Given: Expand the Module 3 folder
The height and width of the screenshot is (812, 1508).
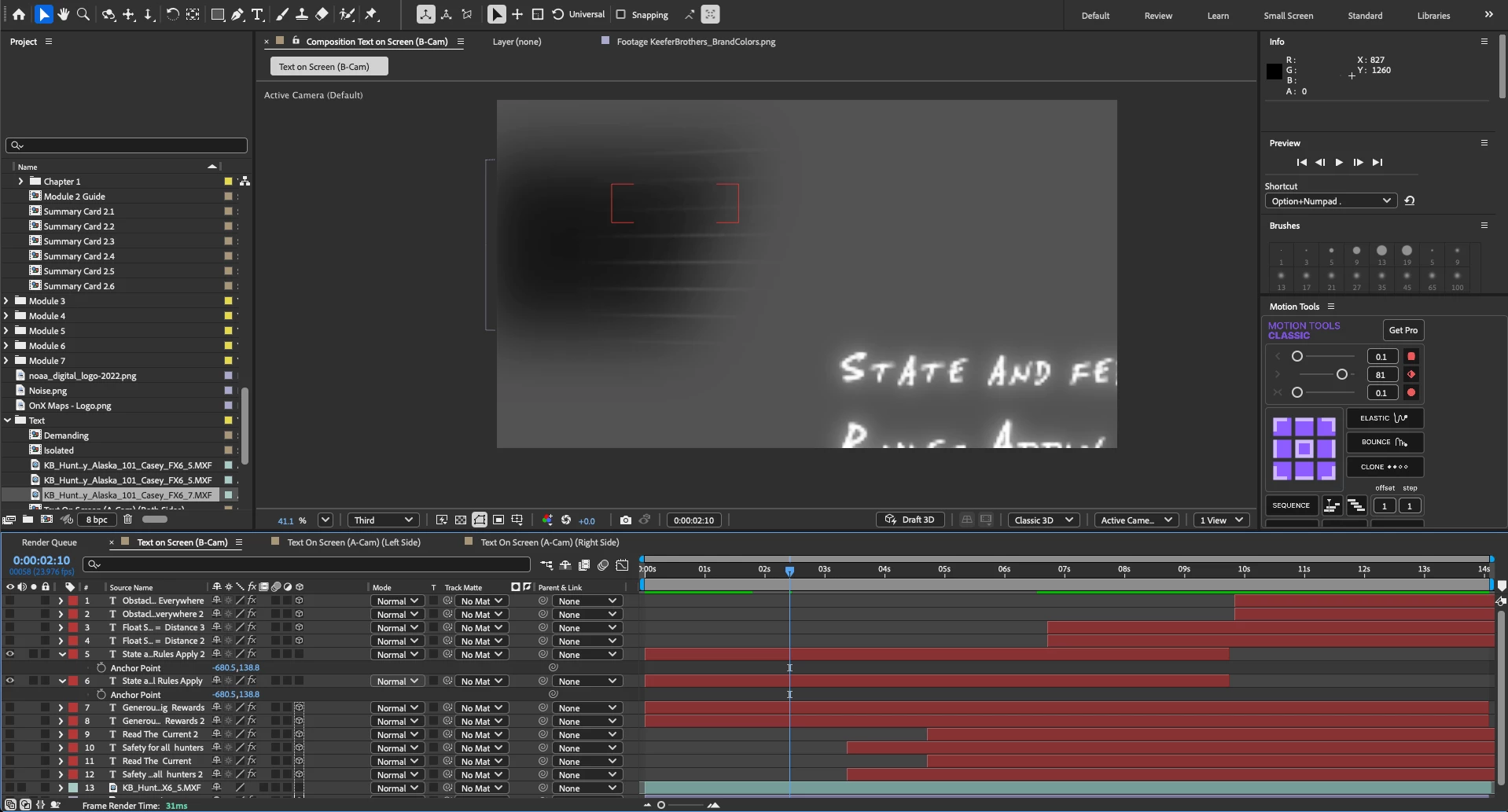Looking at the screenshot, I should coord(7,301).
